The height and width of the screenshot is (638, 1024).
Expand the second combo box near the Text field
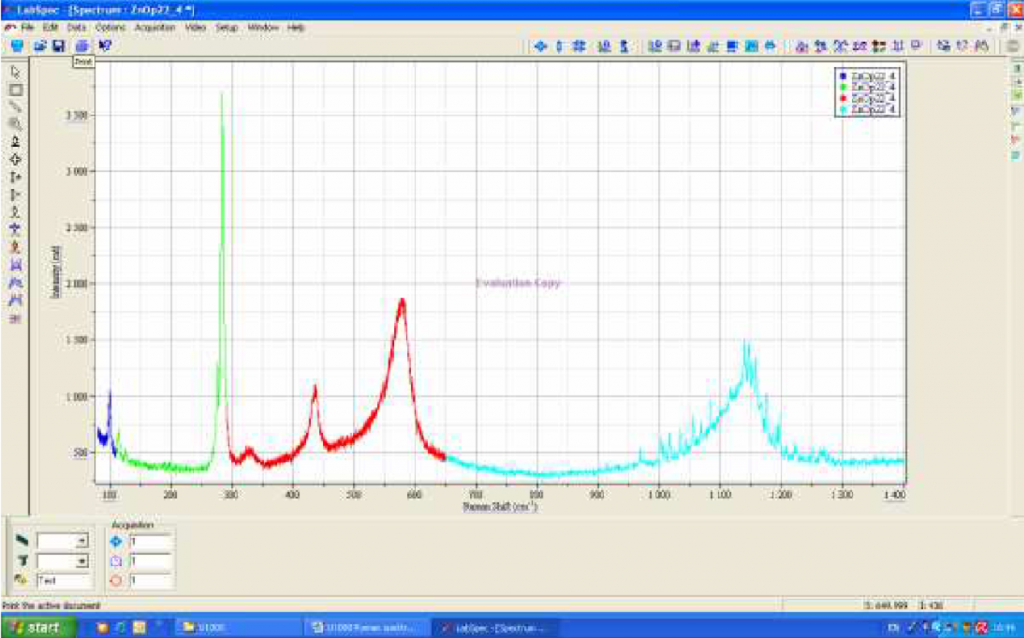pyautogui.click(x=82, y=562)
